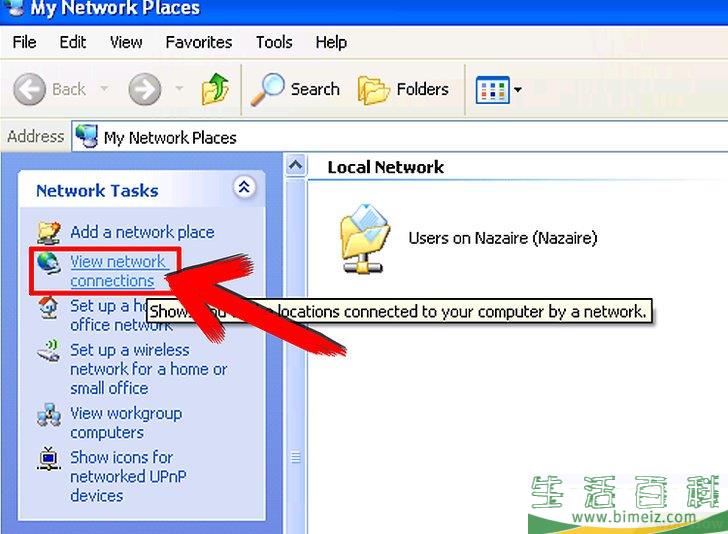This screenshot has width=728, height=534.
Task: Open the View menu
Action: point(126,42)
